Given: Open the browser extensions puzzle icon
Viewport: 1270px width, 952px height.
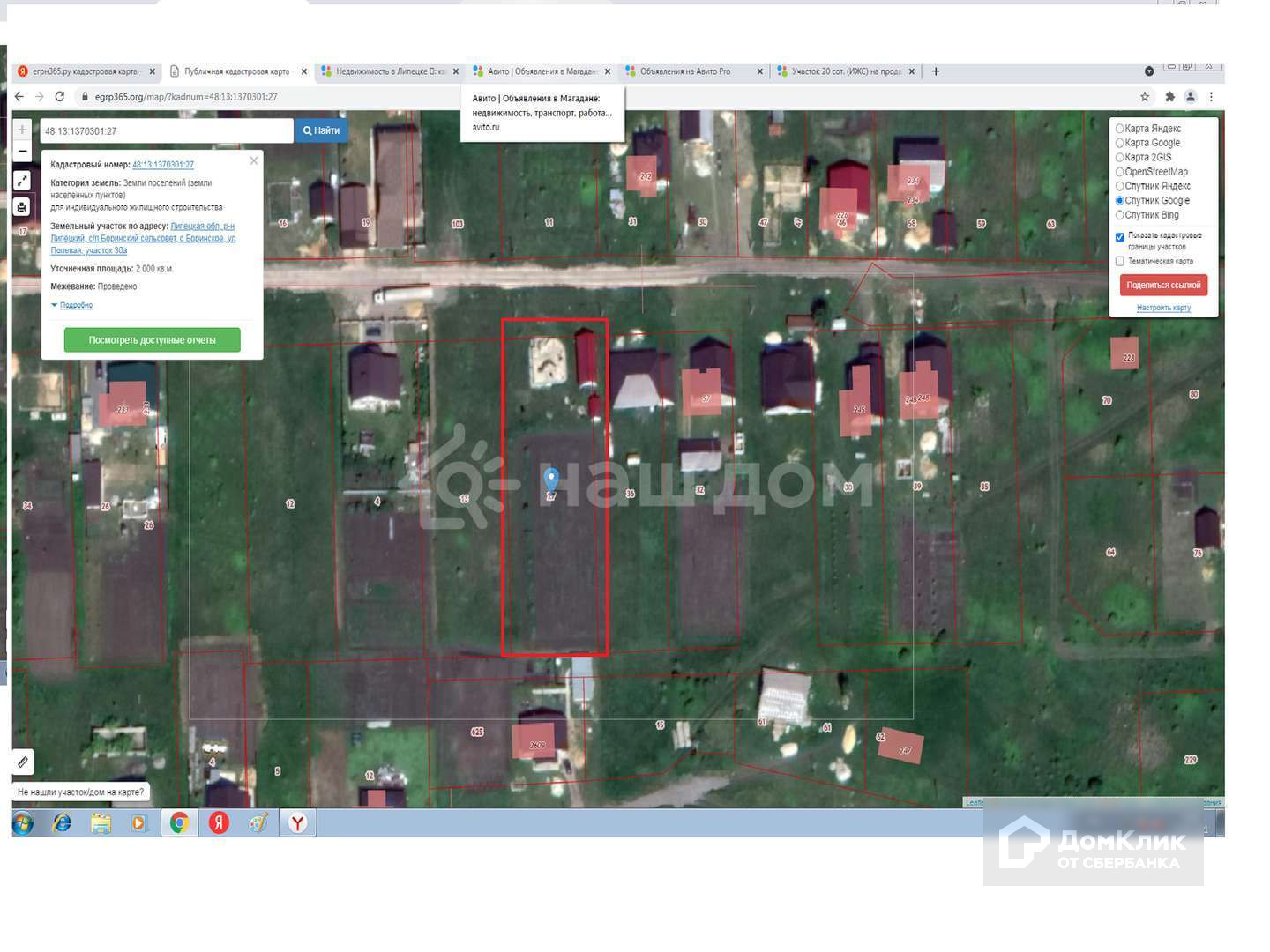Looking at the screenshot, I should [x=1169, y=97].
